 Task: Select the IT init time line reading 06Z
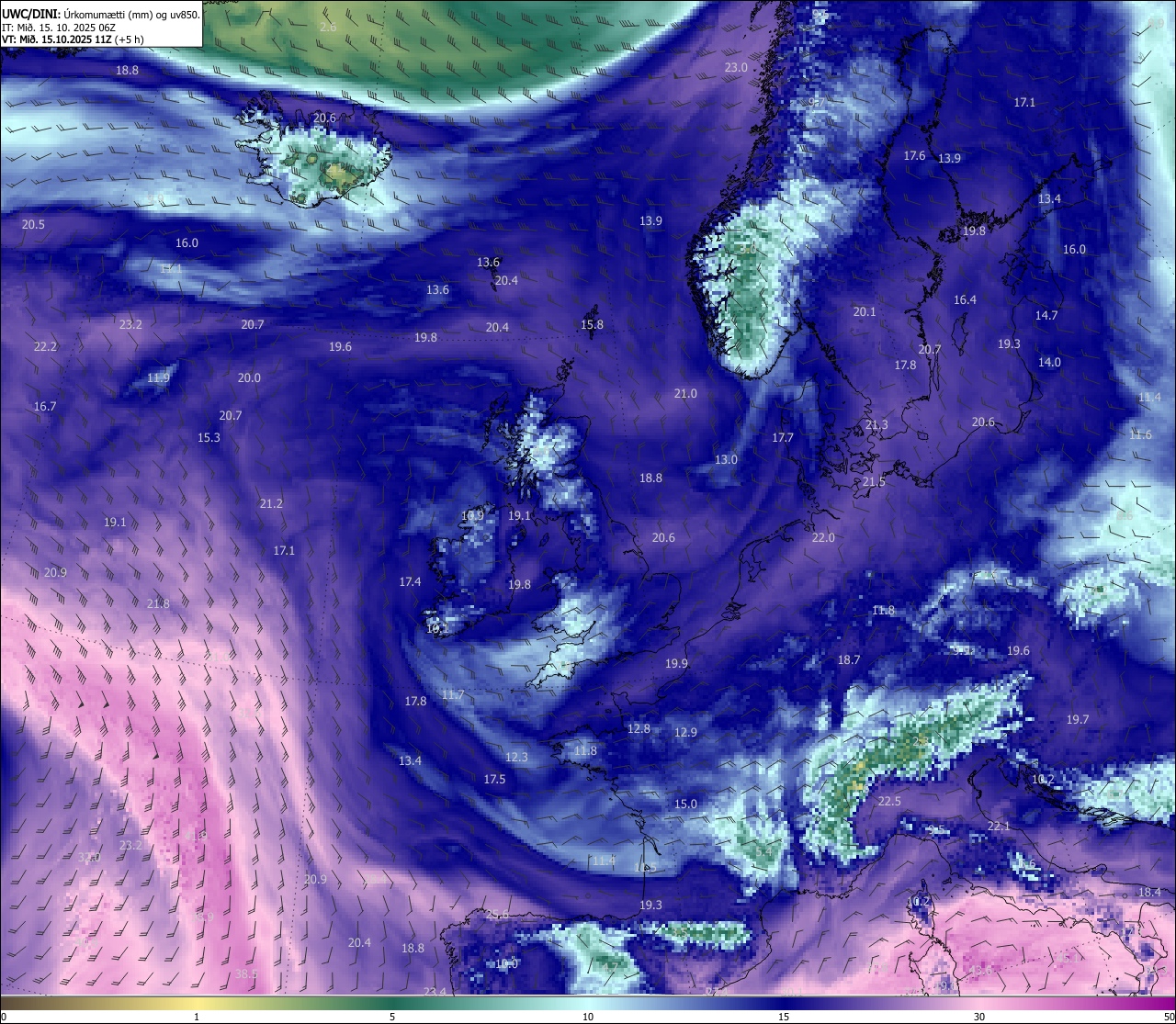coord(59,28)
